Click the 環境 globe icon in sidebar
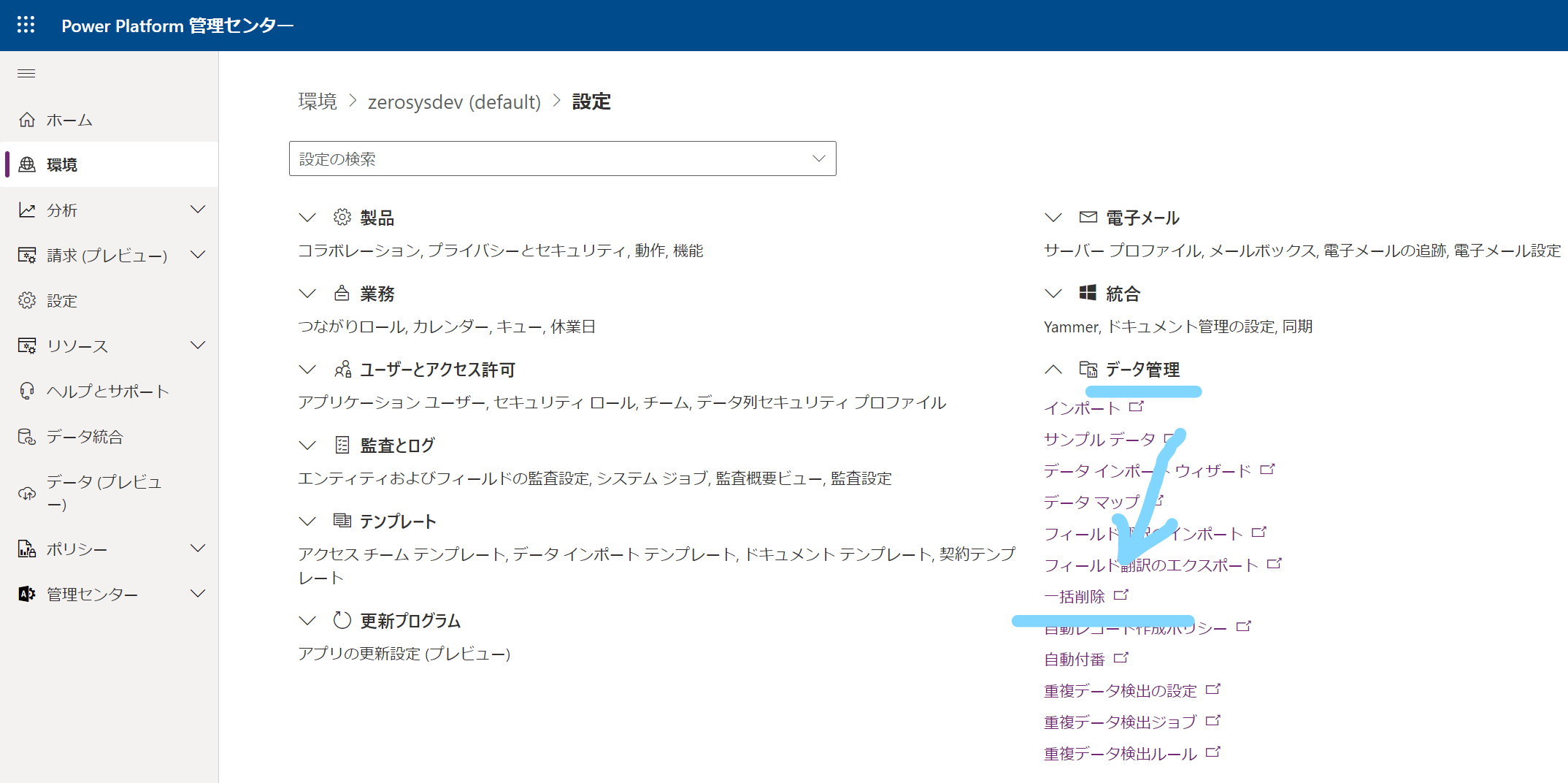This screenshot has height=783, width=1568. 27,165
